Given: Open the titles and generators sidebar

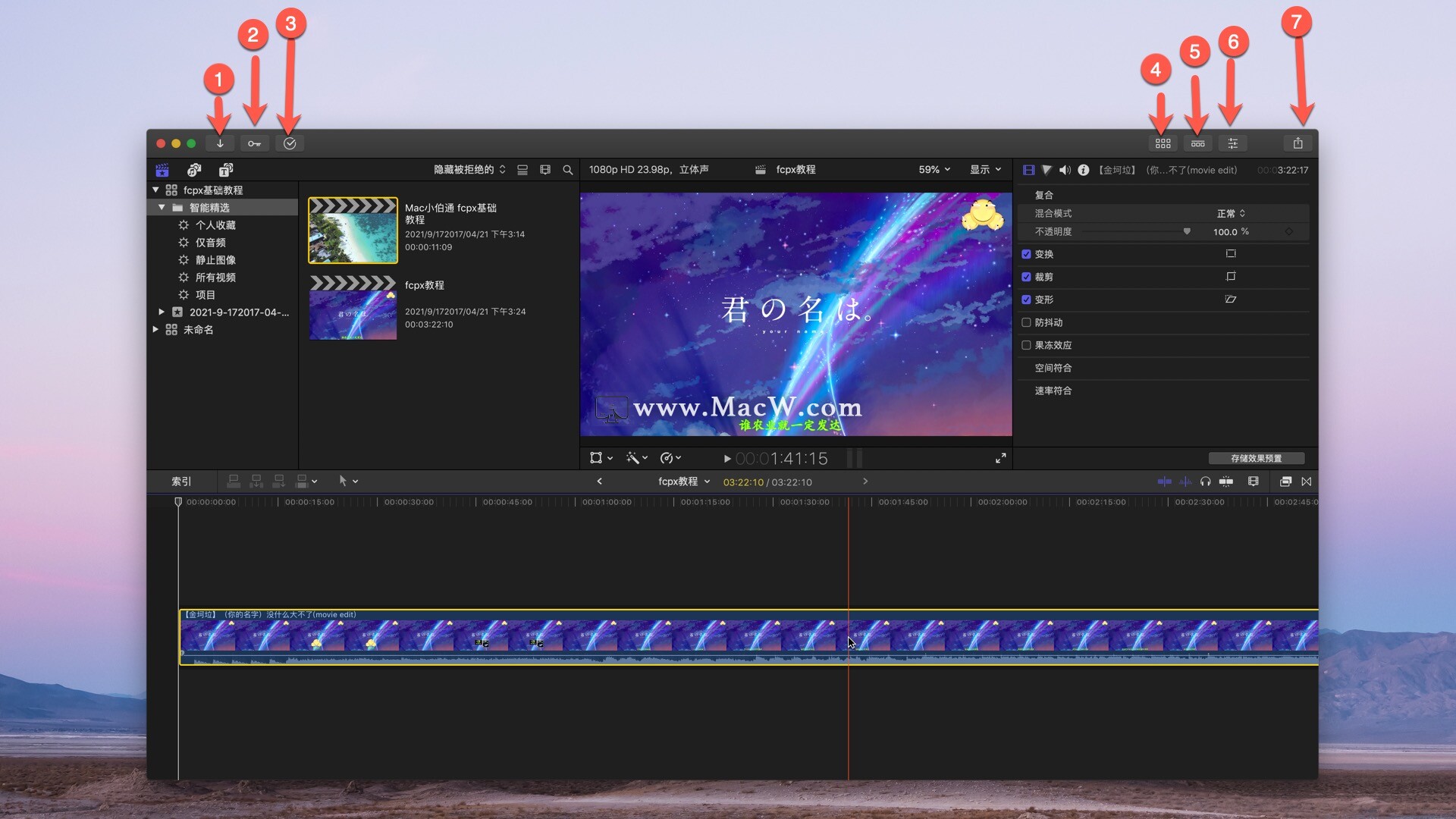Looking at the screenshot, I should click(226, 170).
